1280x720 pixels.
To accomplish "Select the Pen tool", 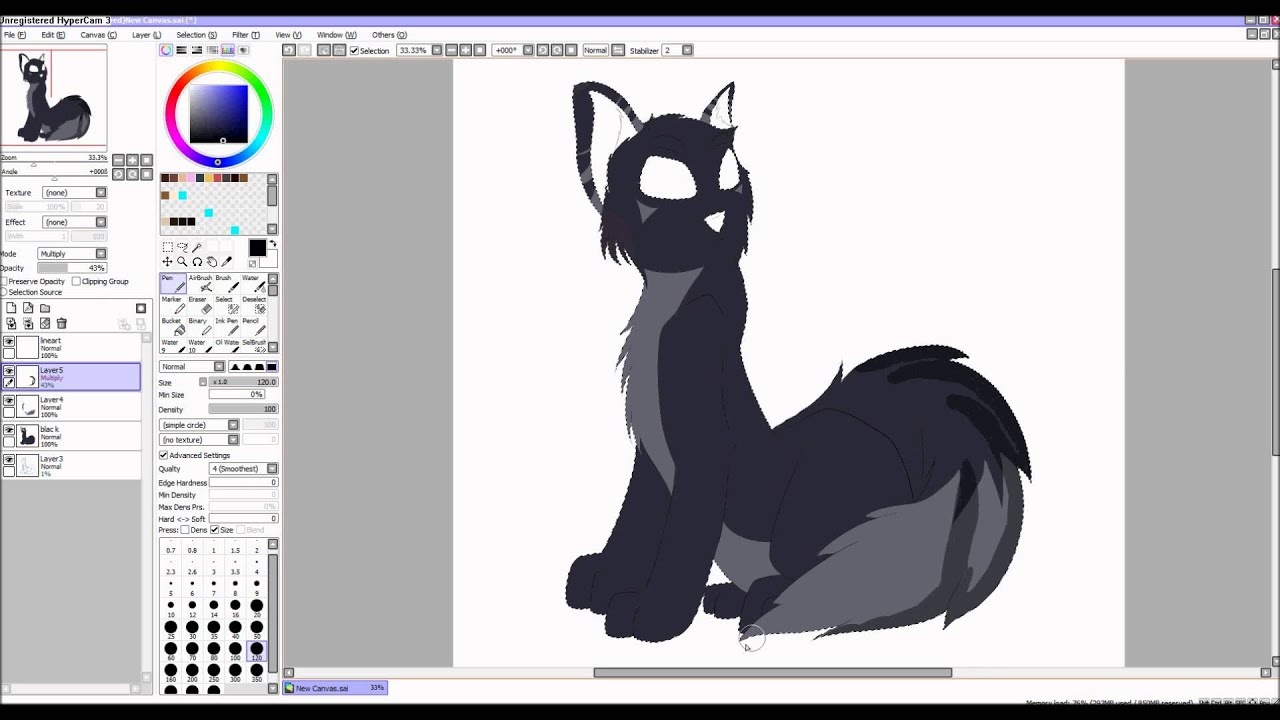I will (x=172, y=283).
